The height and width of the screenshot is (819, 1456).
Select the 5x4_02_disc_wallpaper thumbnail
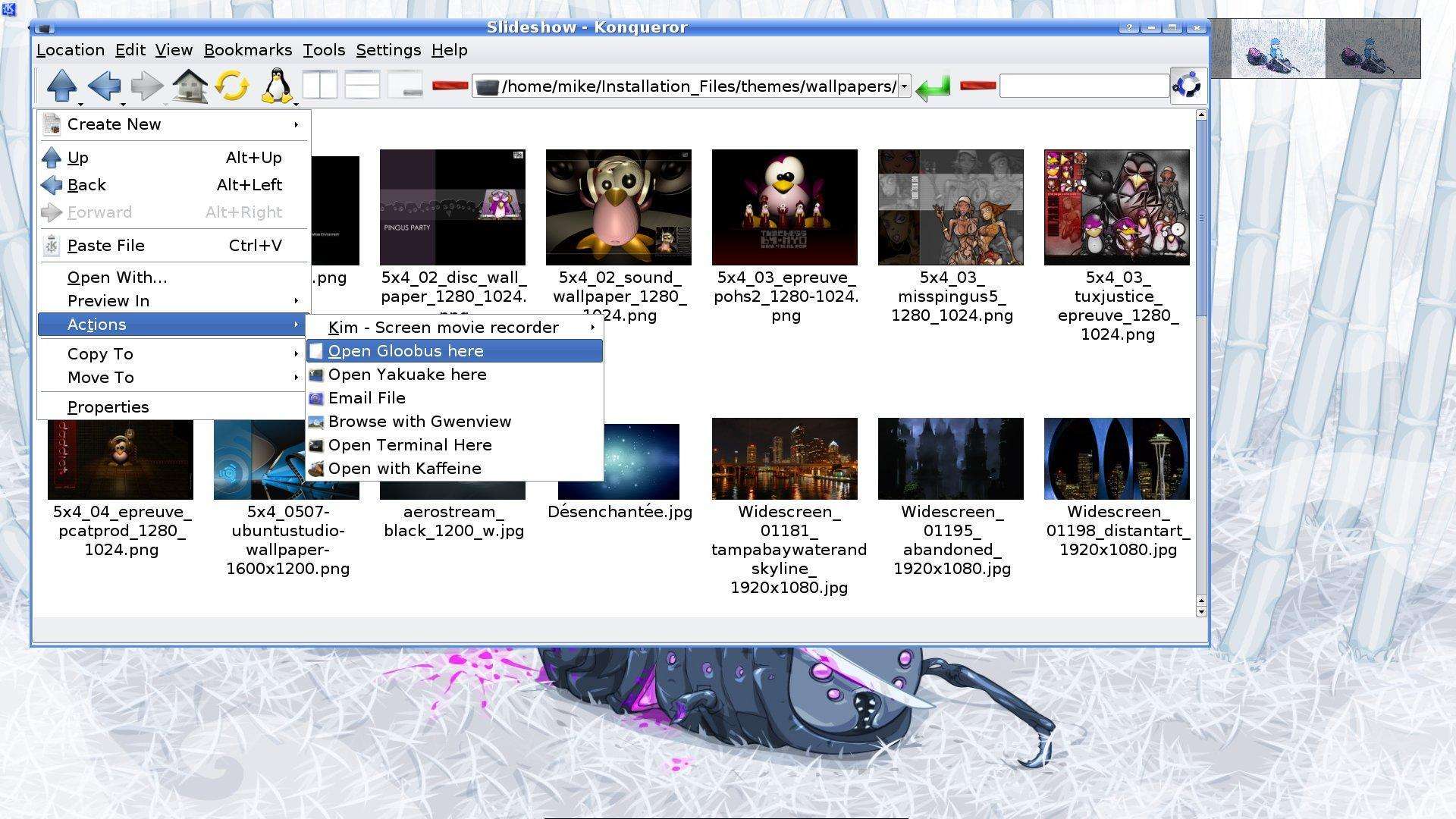pos(453,207)
